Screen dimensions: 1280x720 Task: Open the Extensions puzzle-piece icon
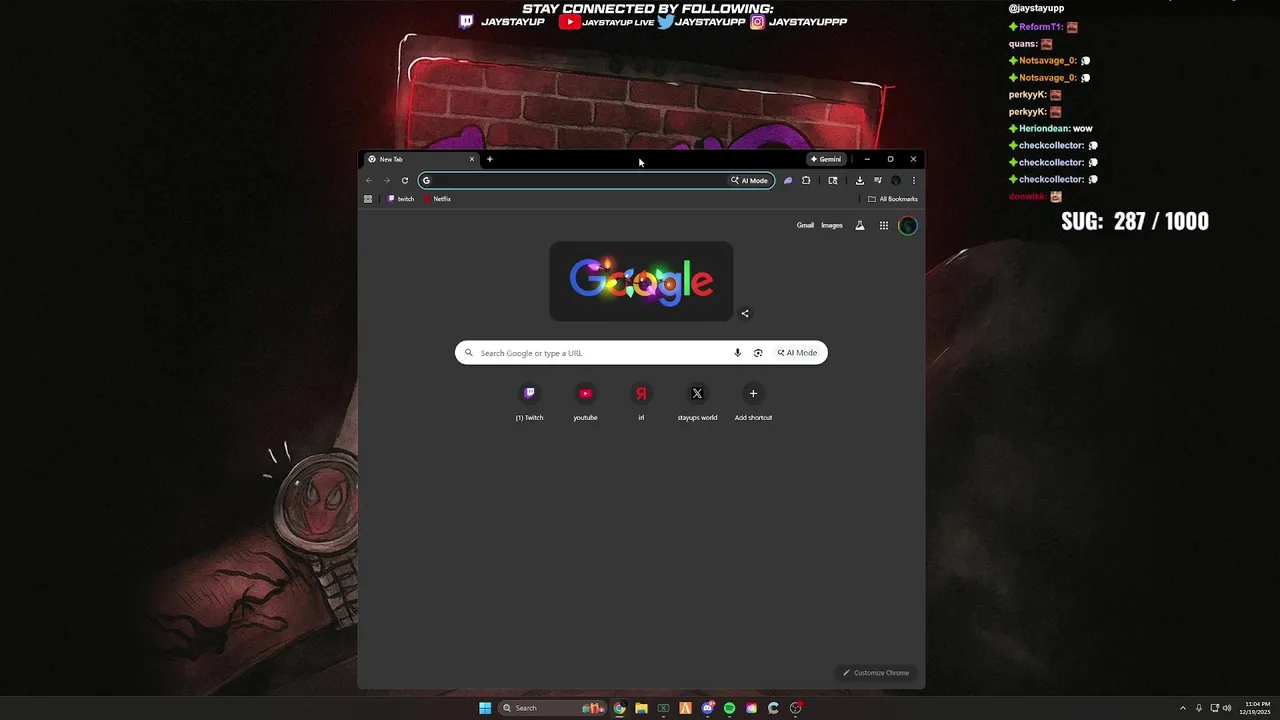pos(806,181)
